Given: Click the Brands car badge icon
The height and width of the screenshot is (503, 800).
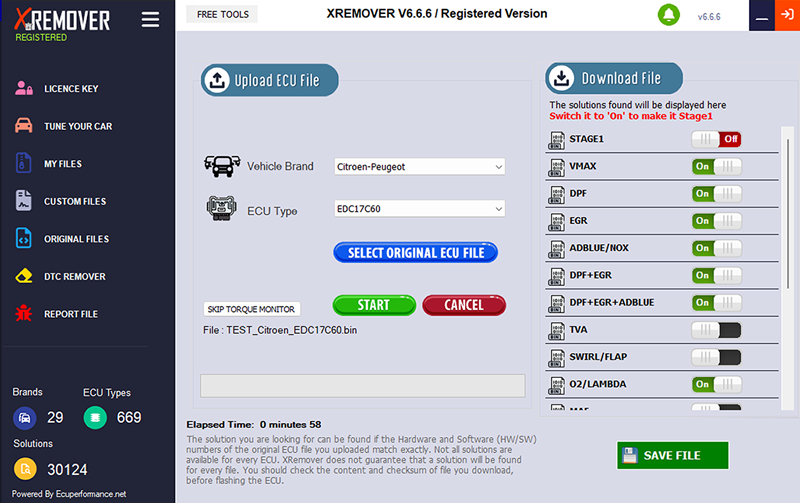Looking at the screenshot, I should point(24,418).
